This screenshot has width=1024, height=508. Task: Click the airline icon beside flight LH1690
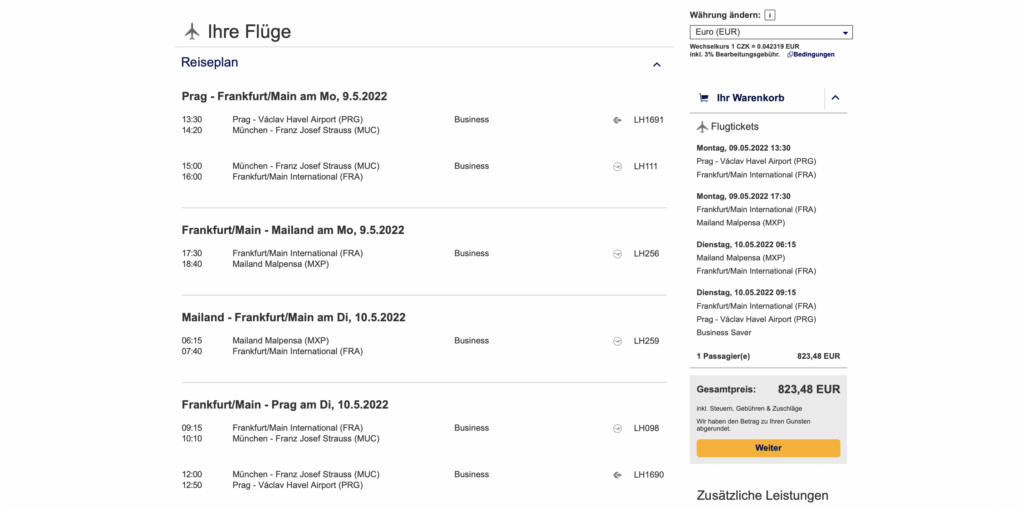(617, 475)
